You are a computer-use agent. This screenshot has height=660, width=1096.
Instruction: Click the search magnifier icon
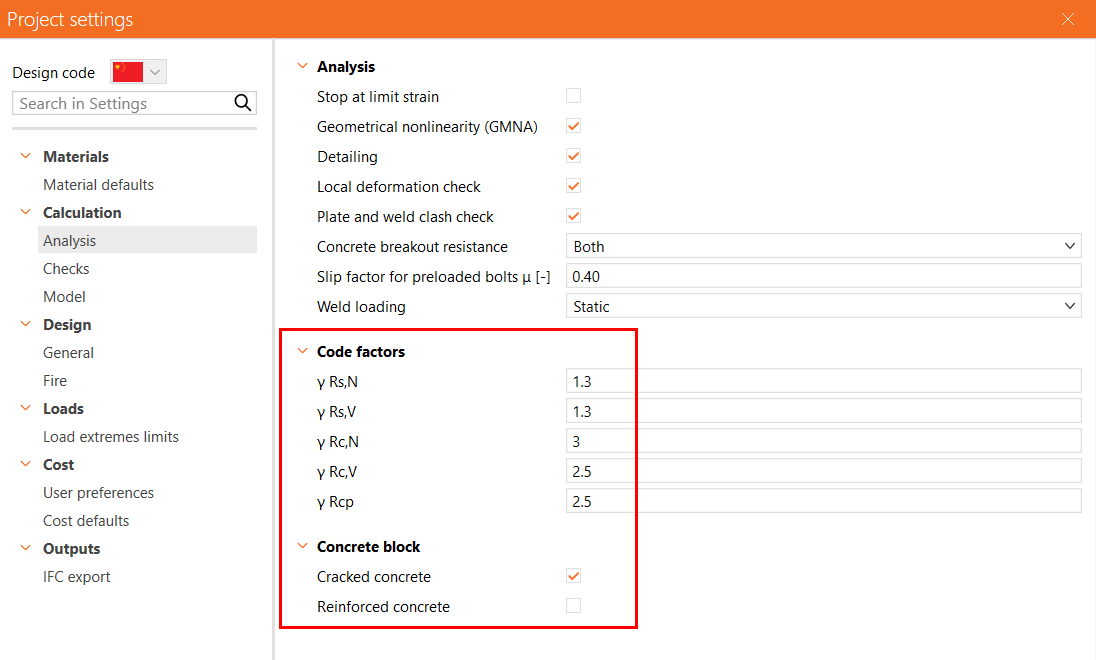(242, 103)
